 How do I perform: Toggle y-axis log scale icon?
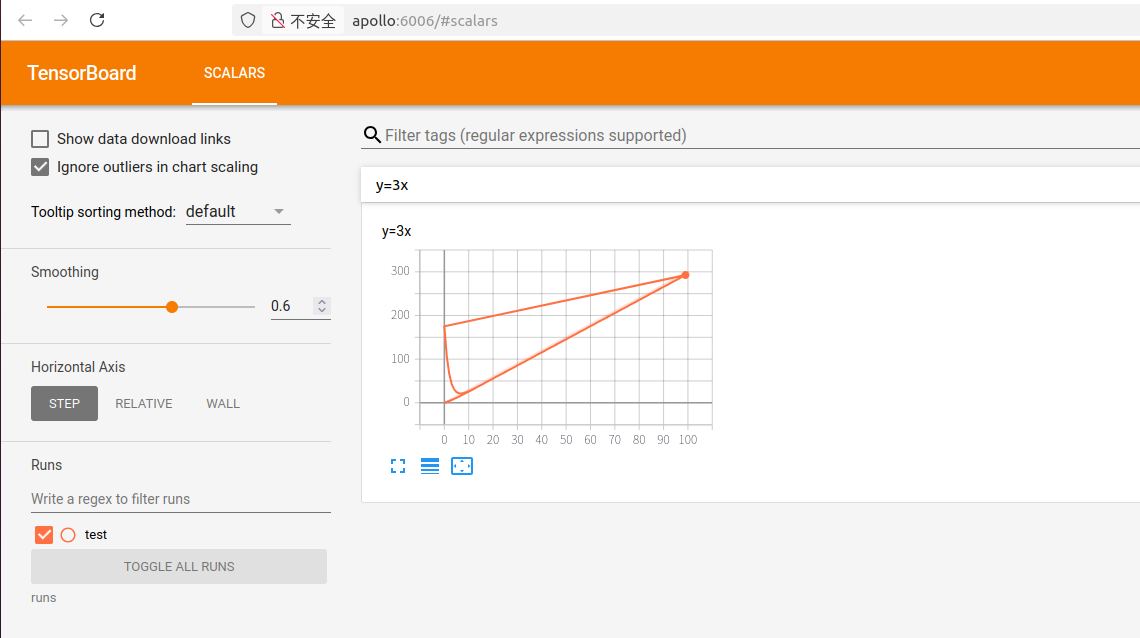[x=430, y=466]
